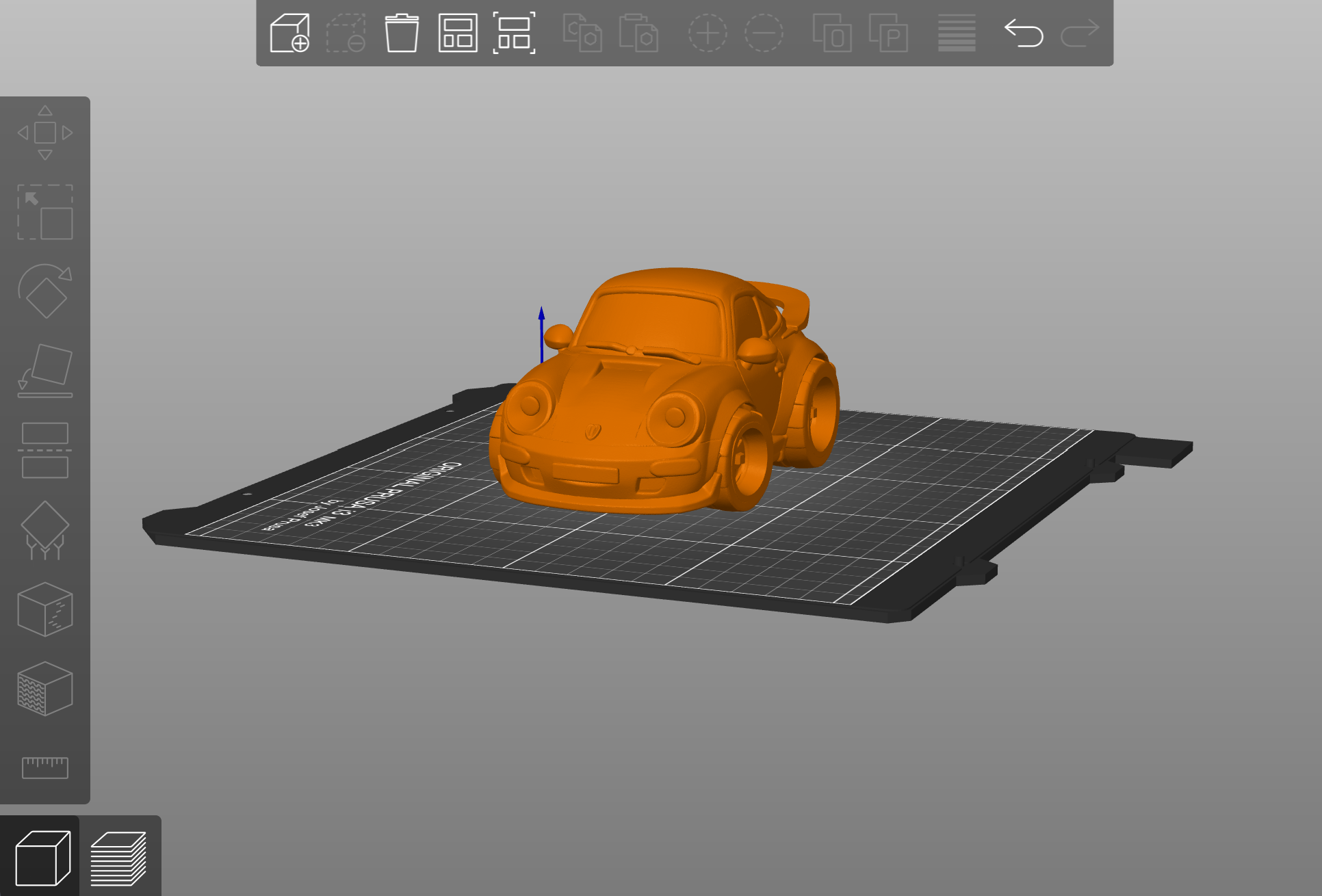
Task: Open the Fuzzy skin painting tool
Action: [x=45, y=689]
